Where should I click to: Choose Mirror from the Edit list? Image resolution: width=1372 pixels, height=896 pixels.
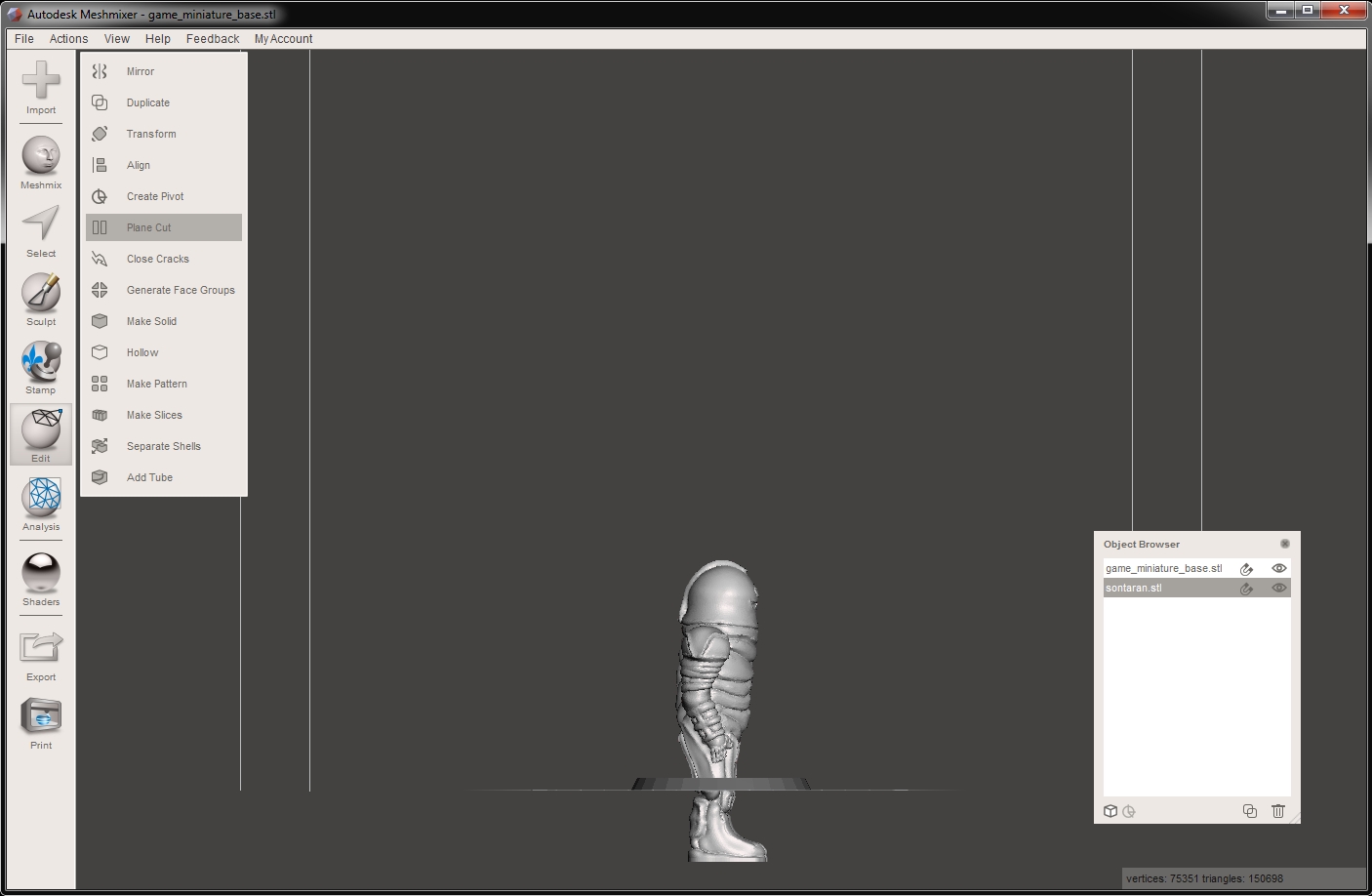pos(164,71)
